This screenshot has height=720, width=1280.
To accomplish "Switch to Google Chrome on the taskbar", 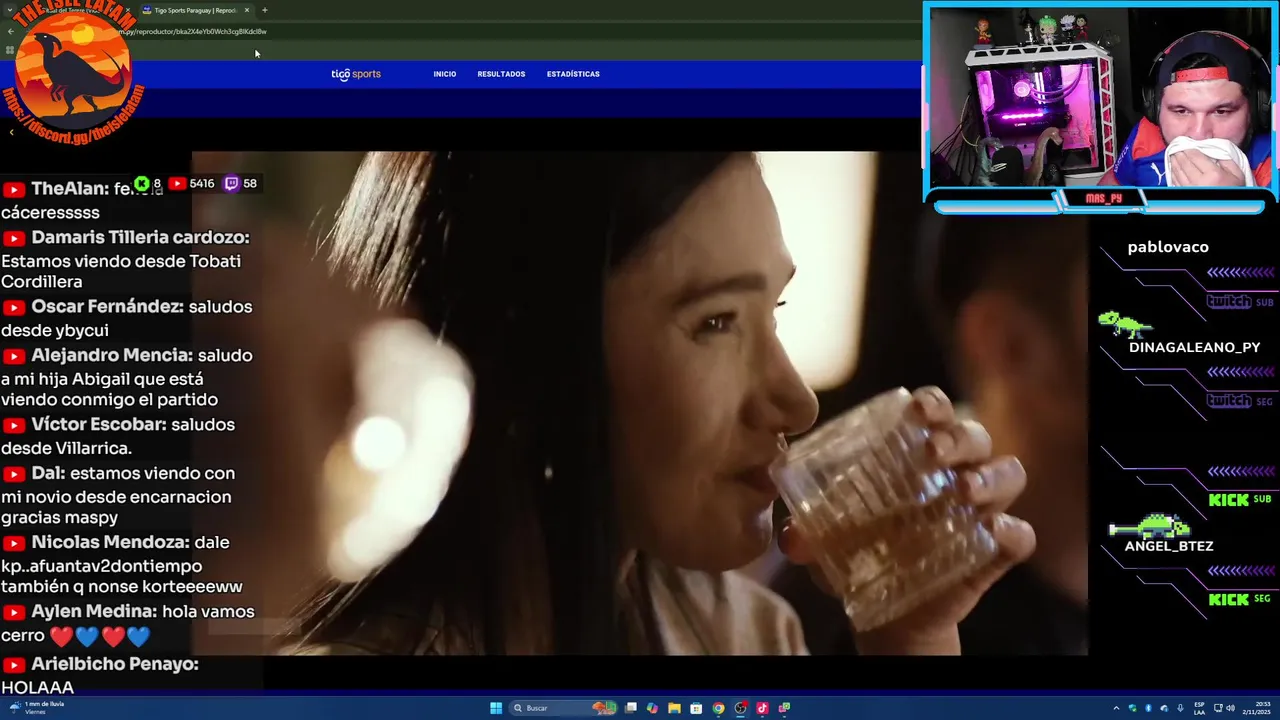I will 718,708.
